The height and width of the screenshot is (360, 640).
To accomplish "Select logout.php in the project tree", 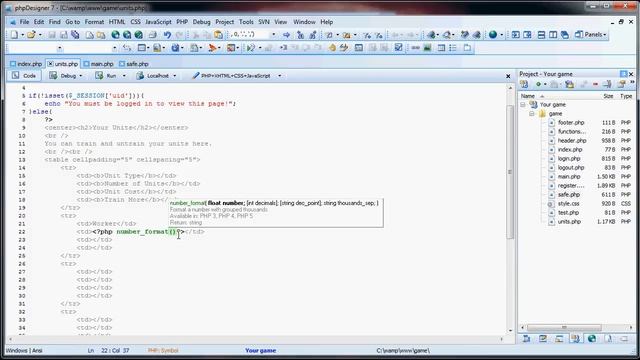I will click(x=571, y=168).
